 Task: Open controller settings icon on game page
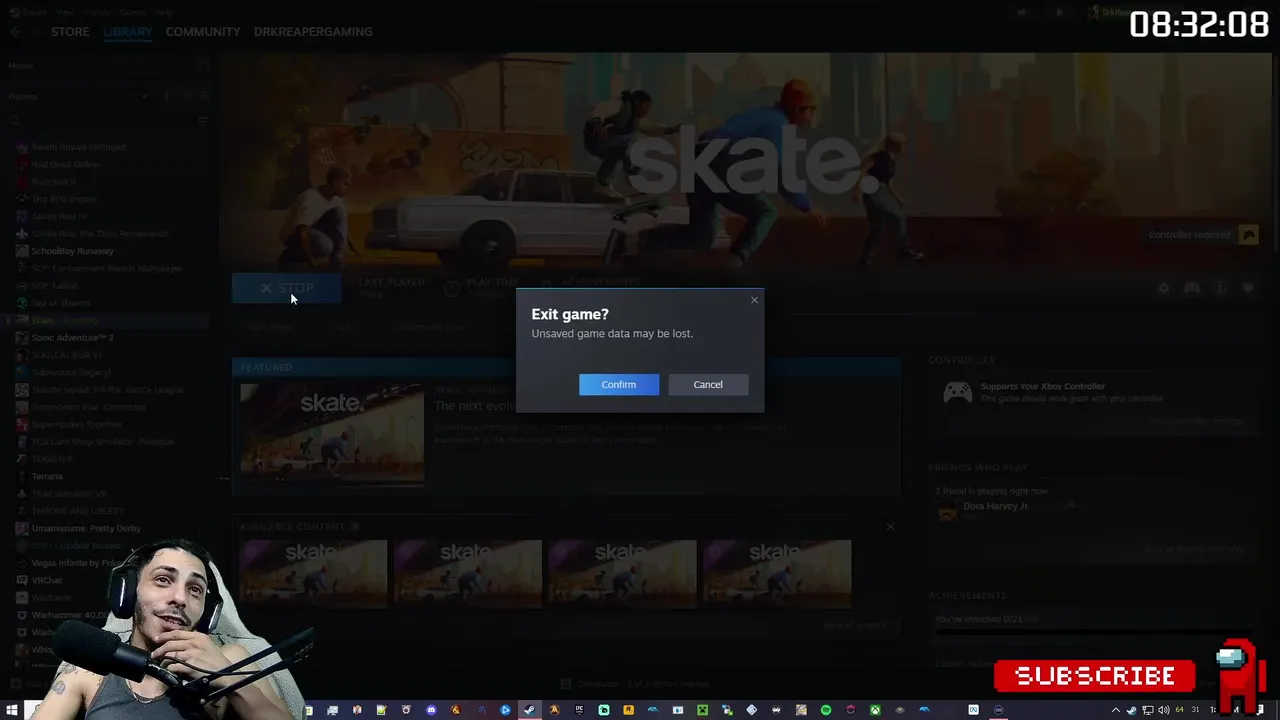click(1192, 288)
